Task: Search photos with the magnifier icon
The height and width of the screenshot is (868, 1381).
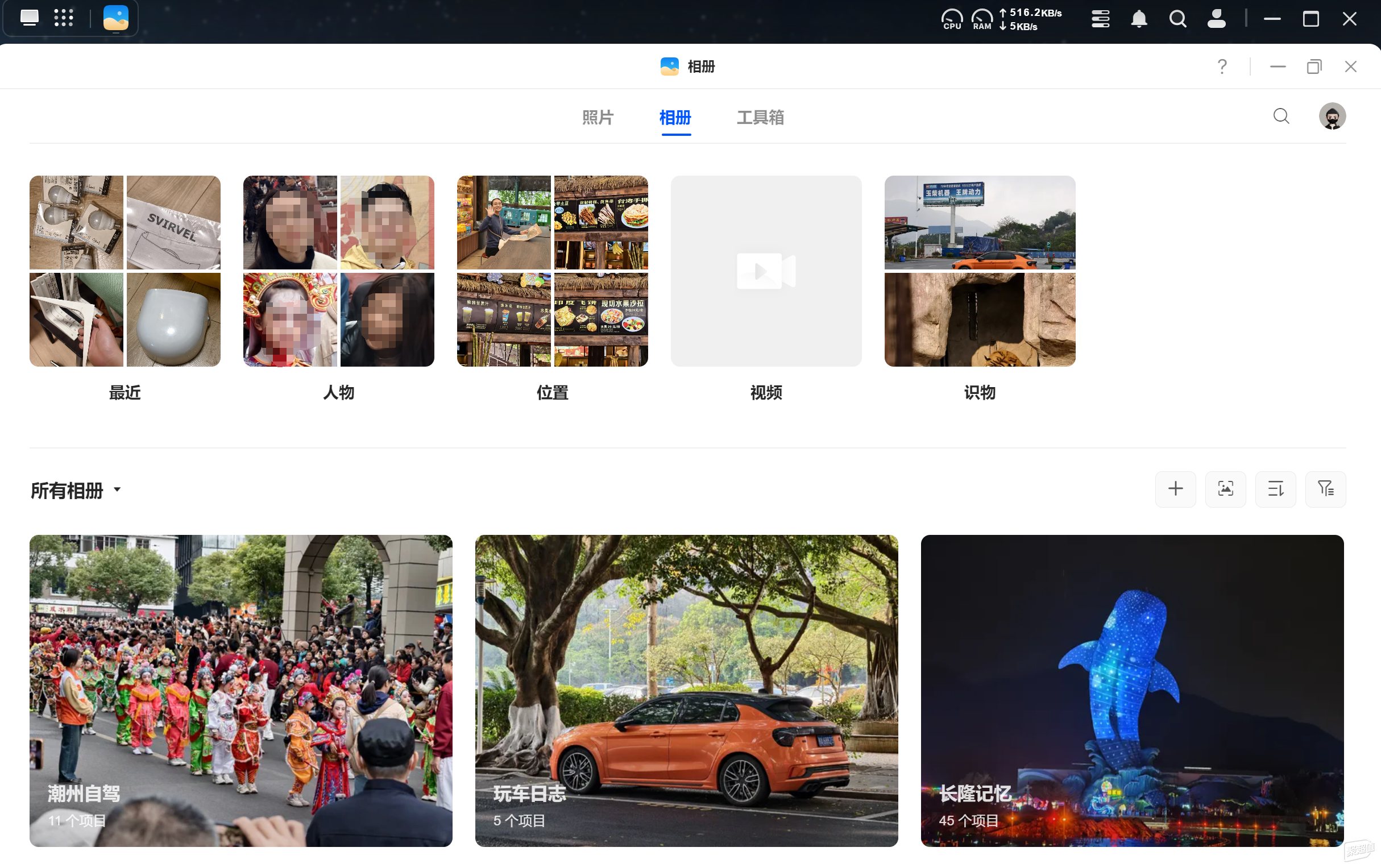Action: (1281, 117)
